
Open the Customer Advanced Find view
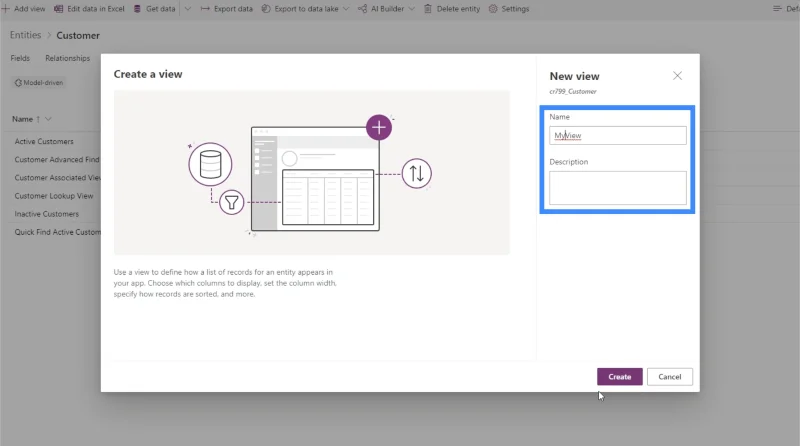coord(57,159)
